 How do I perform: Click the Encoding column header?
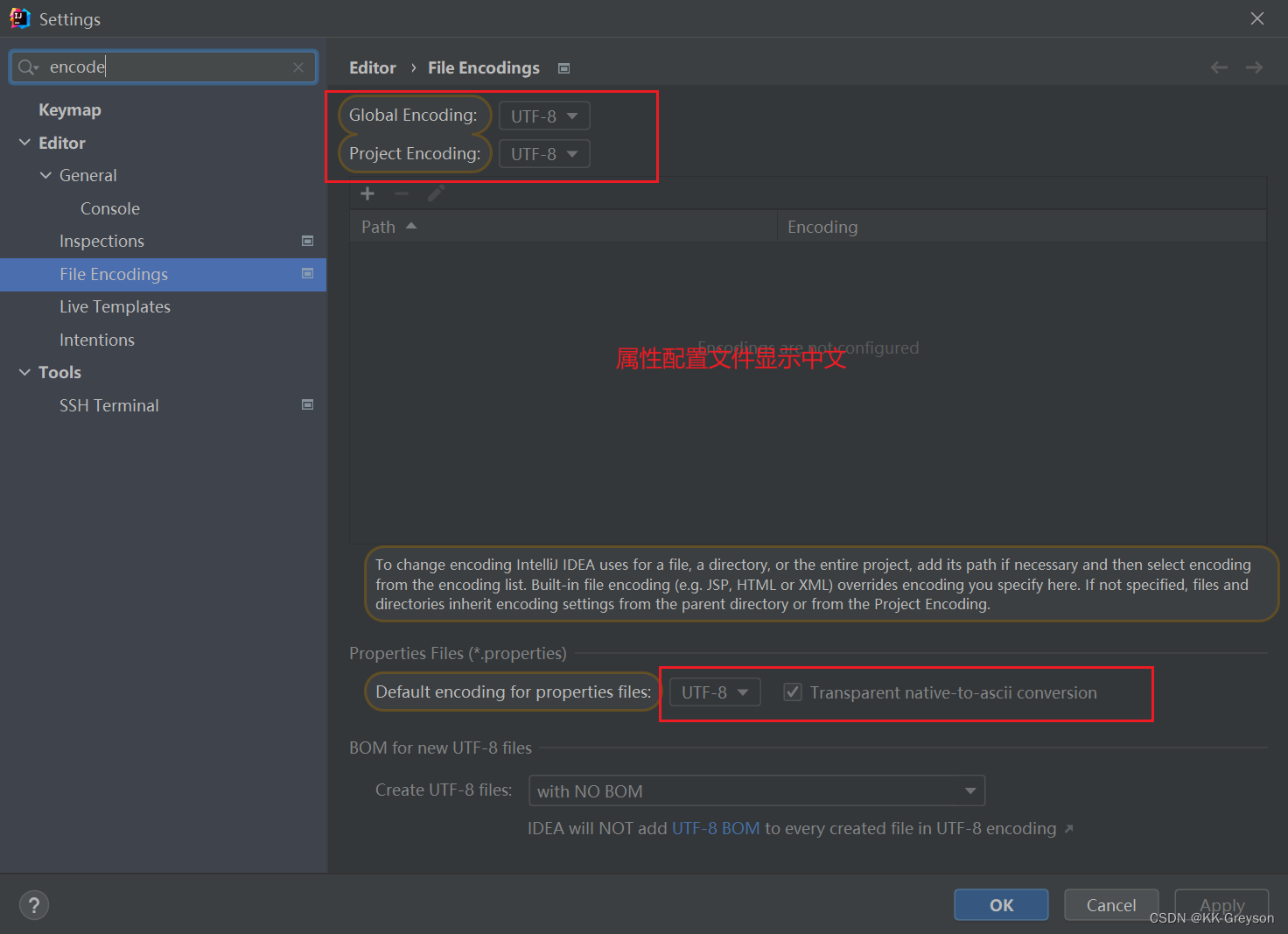click(x=1022, y=227)
